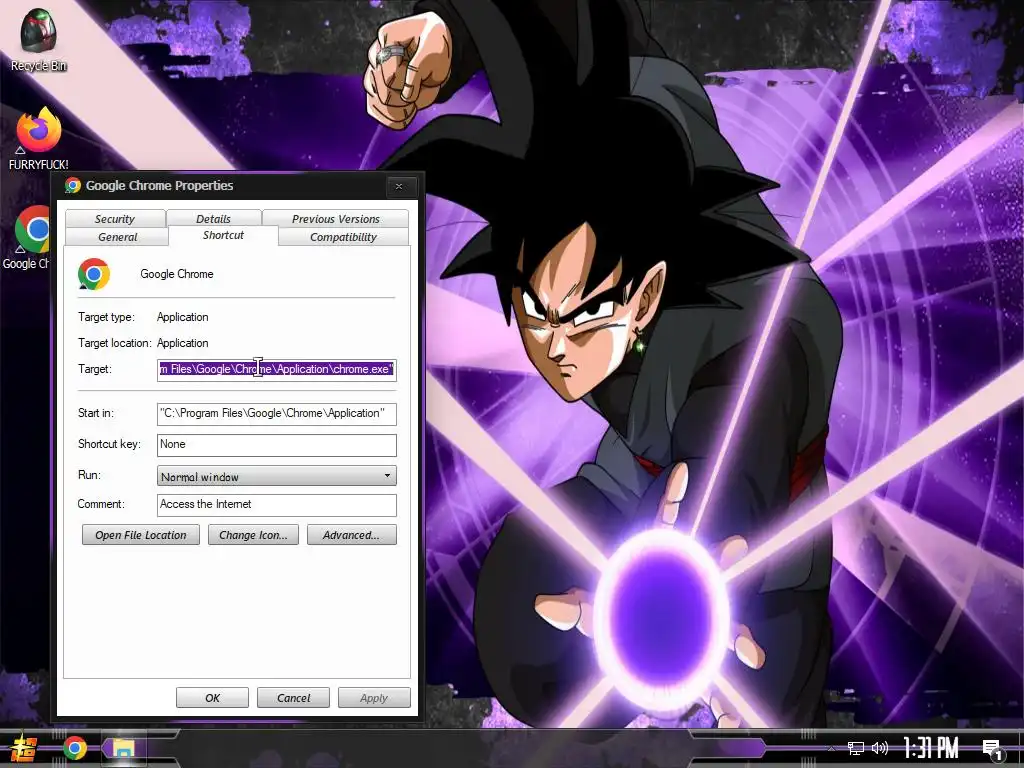The height and width of the screenshot is (768, 1024).
Task: Open the Recycle Bin desktop icon
Action: pos(39,38)
